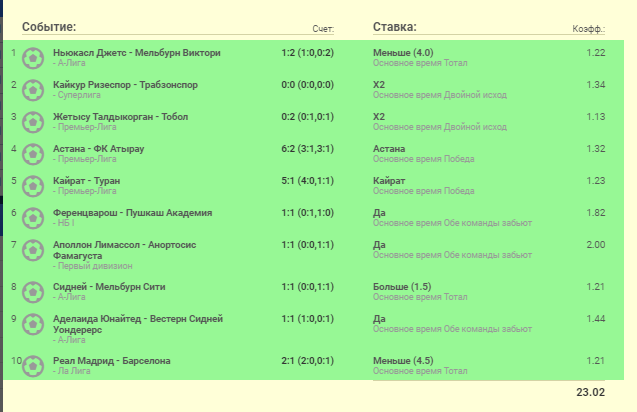Select event name Кайкур Ризеспор - Трабзонспор
This screenshot has height=412, width=637.
pos(125,85)
